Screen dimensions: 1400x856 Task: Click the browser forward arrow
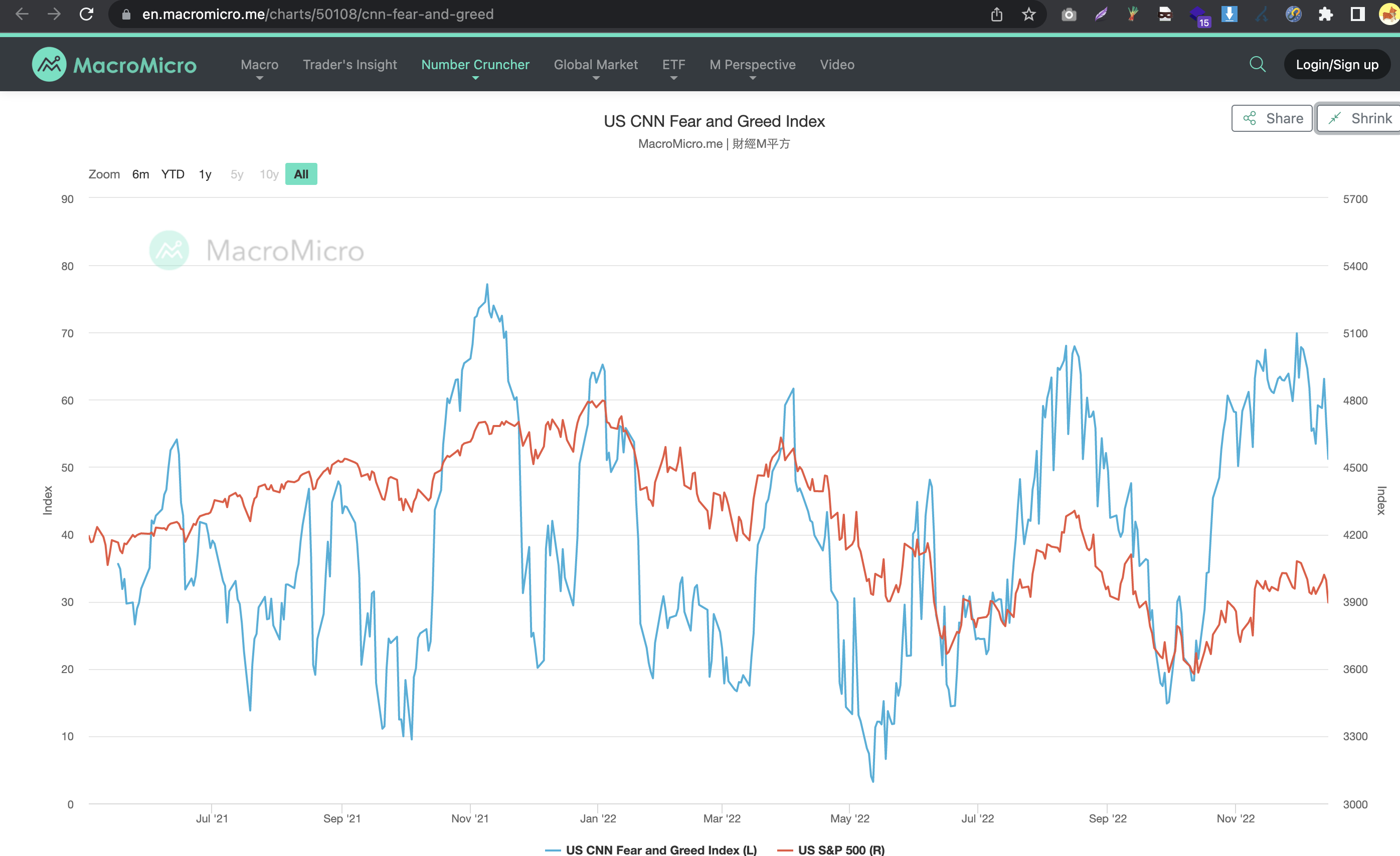[x=54, y=14]
